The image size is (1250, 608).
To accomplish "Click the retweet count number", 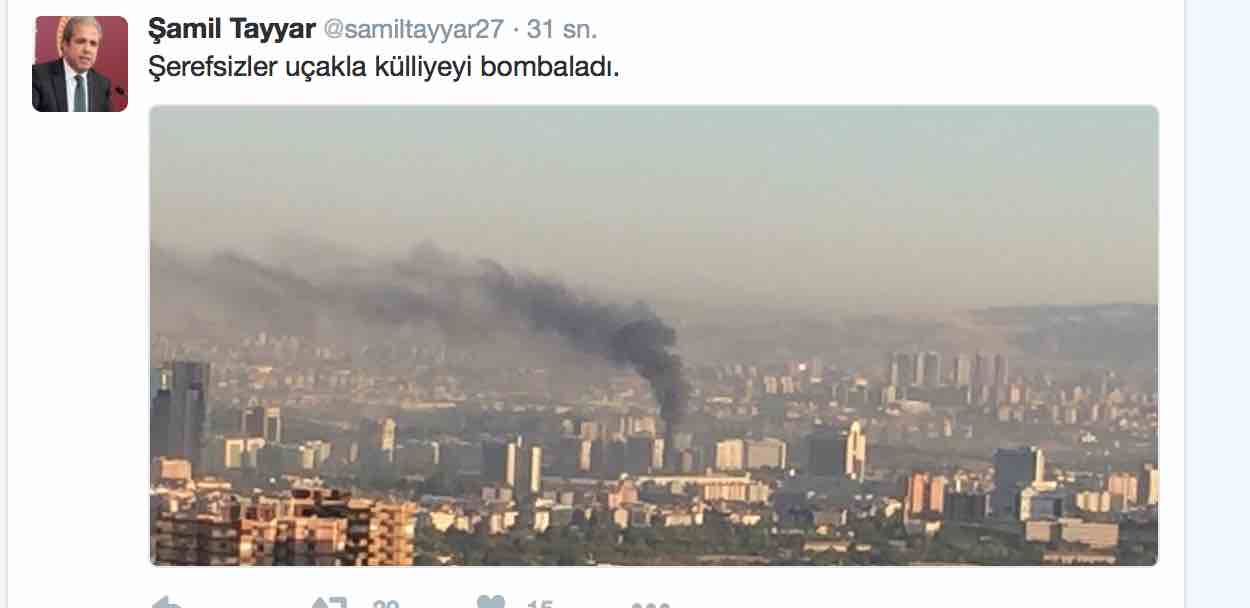I will tap(386, 603).
